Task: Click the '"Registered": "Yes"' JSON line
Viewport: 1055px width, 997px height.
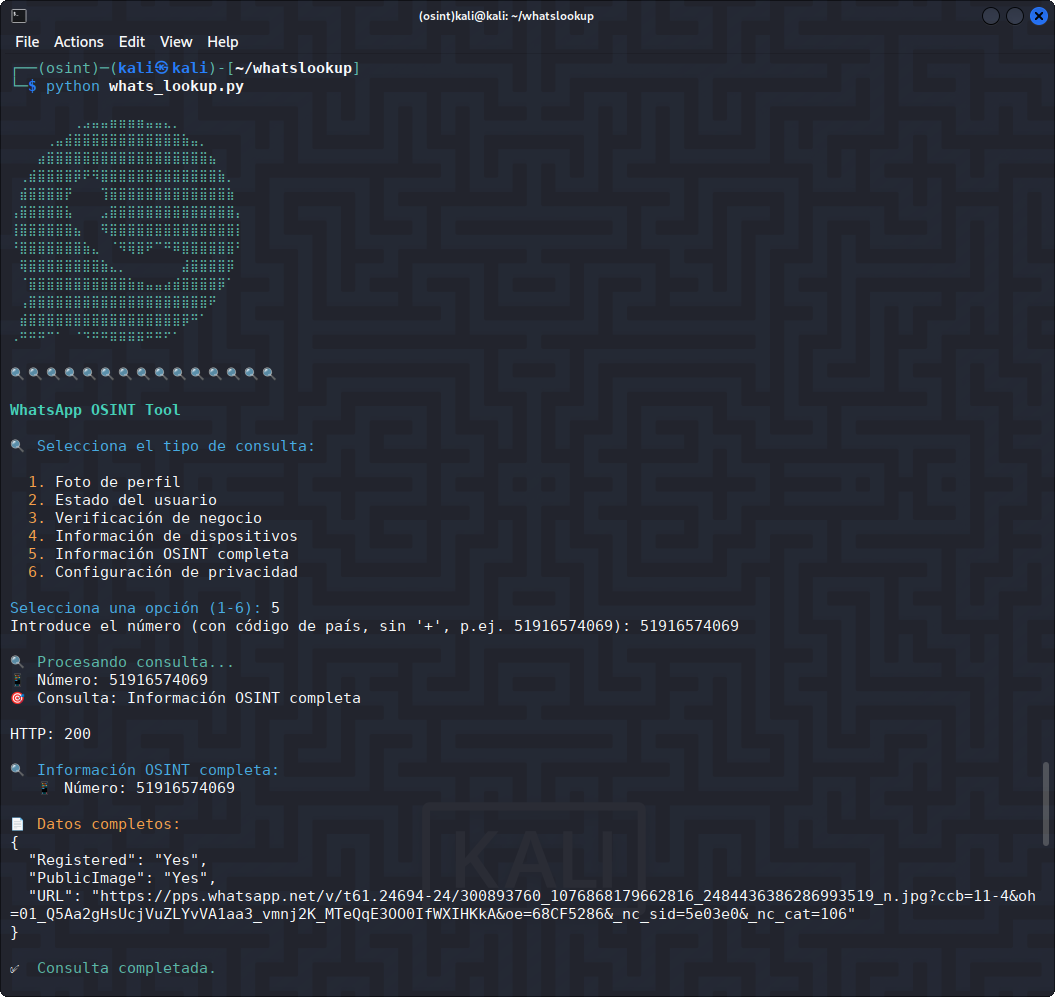Action: 118,860
